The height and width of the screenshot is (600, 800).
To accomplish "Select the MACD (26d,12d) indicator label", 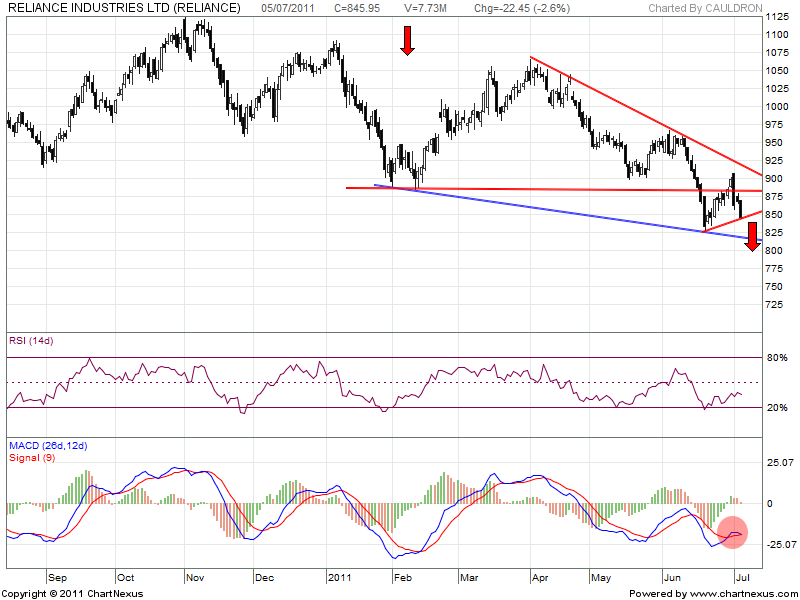I will pyautogui.click(x=48, y=445).
